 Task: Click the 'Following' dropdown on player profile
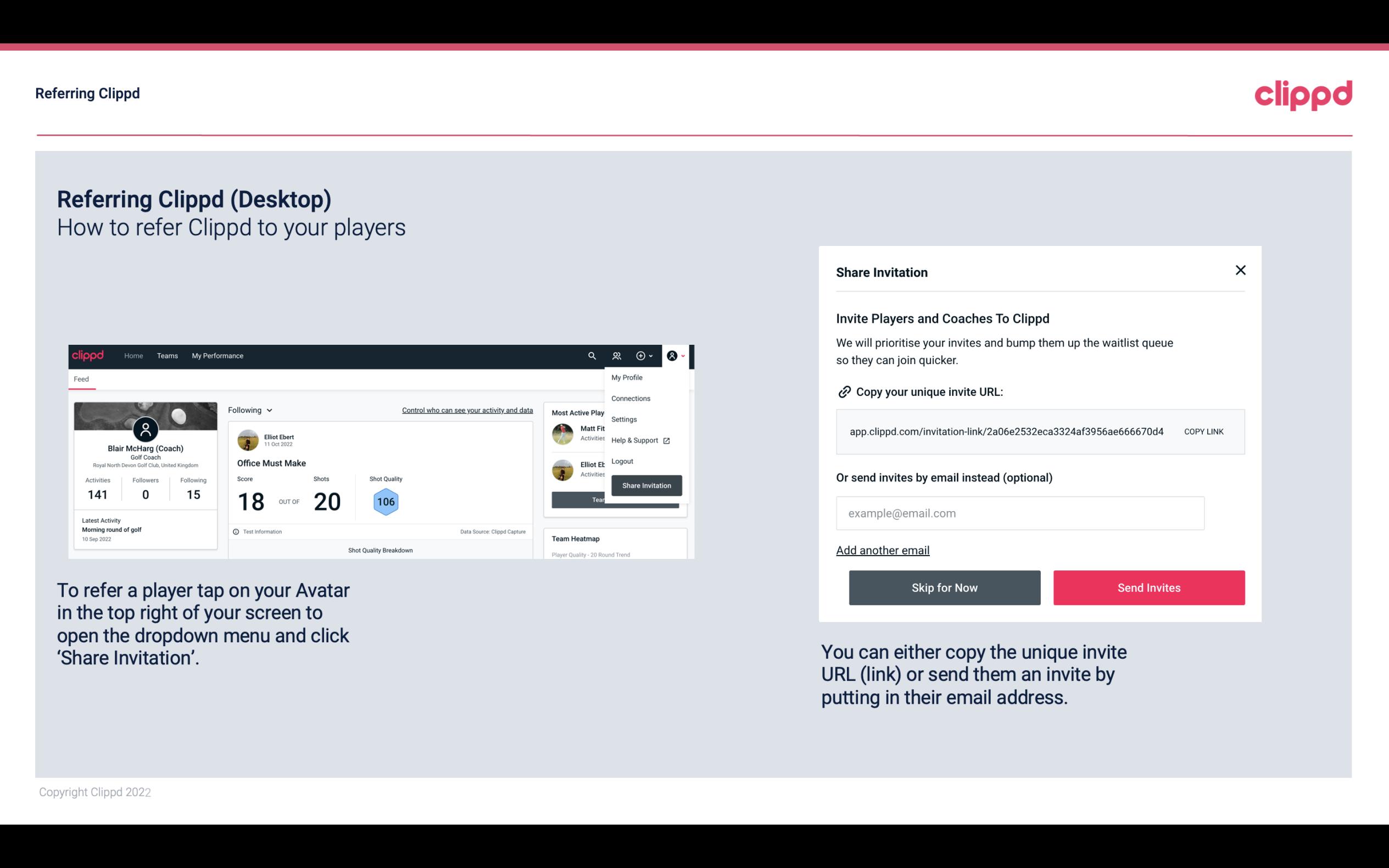click(250, 410)
